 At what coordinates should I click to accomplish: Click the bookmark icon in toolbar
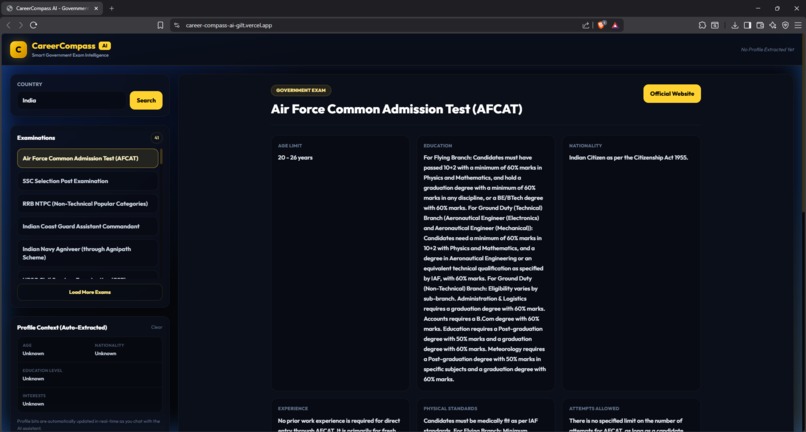tap(160, 25)
